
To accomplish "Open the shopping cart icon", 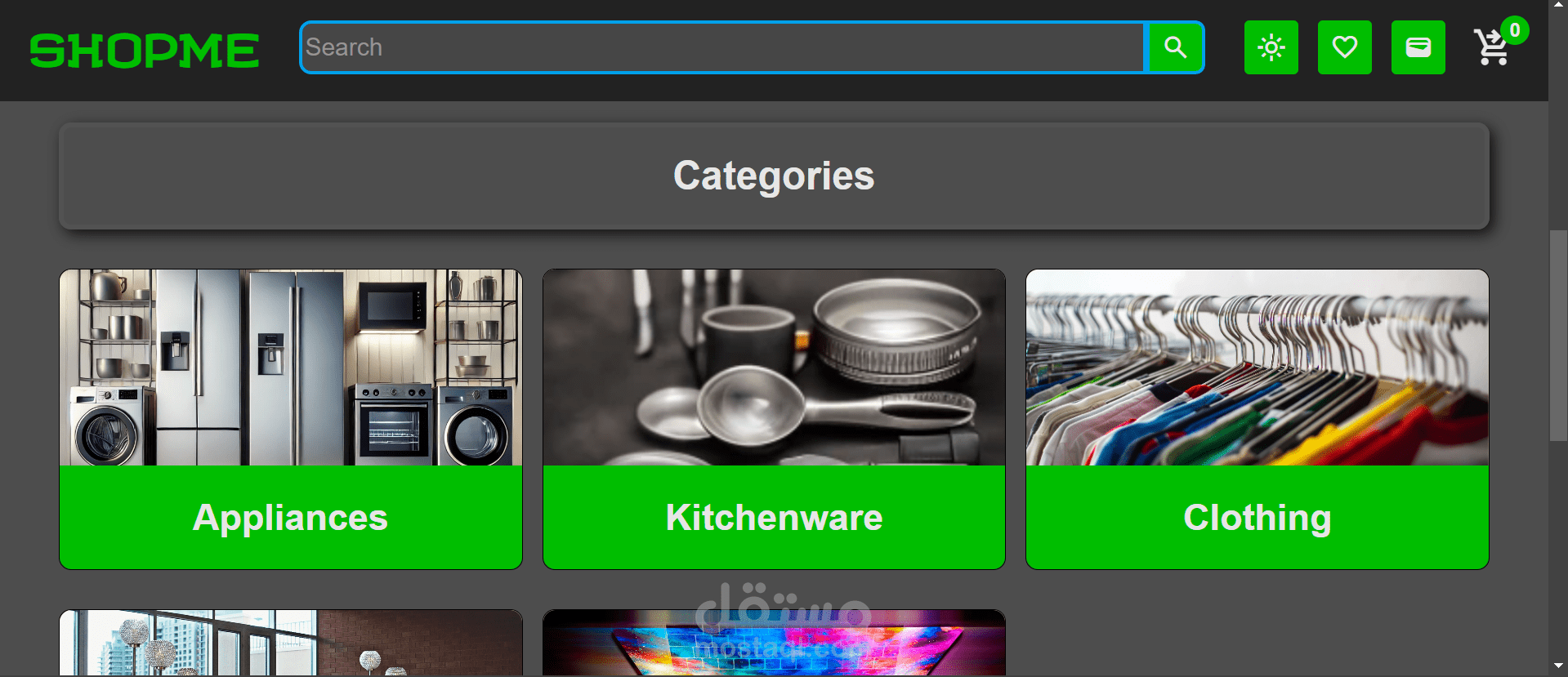I will tap(1491, 48).
